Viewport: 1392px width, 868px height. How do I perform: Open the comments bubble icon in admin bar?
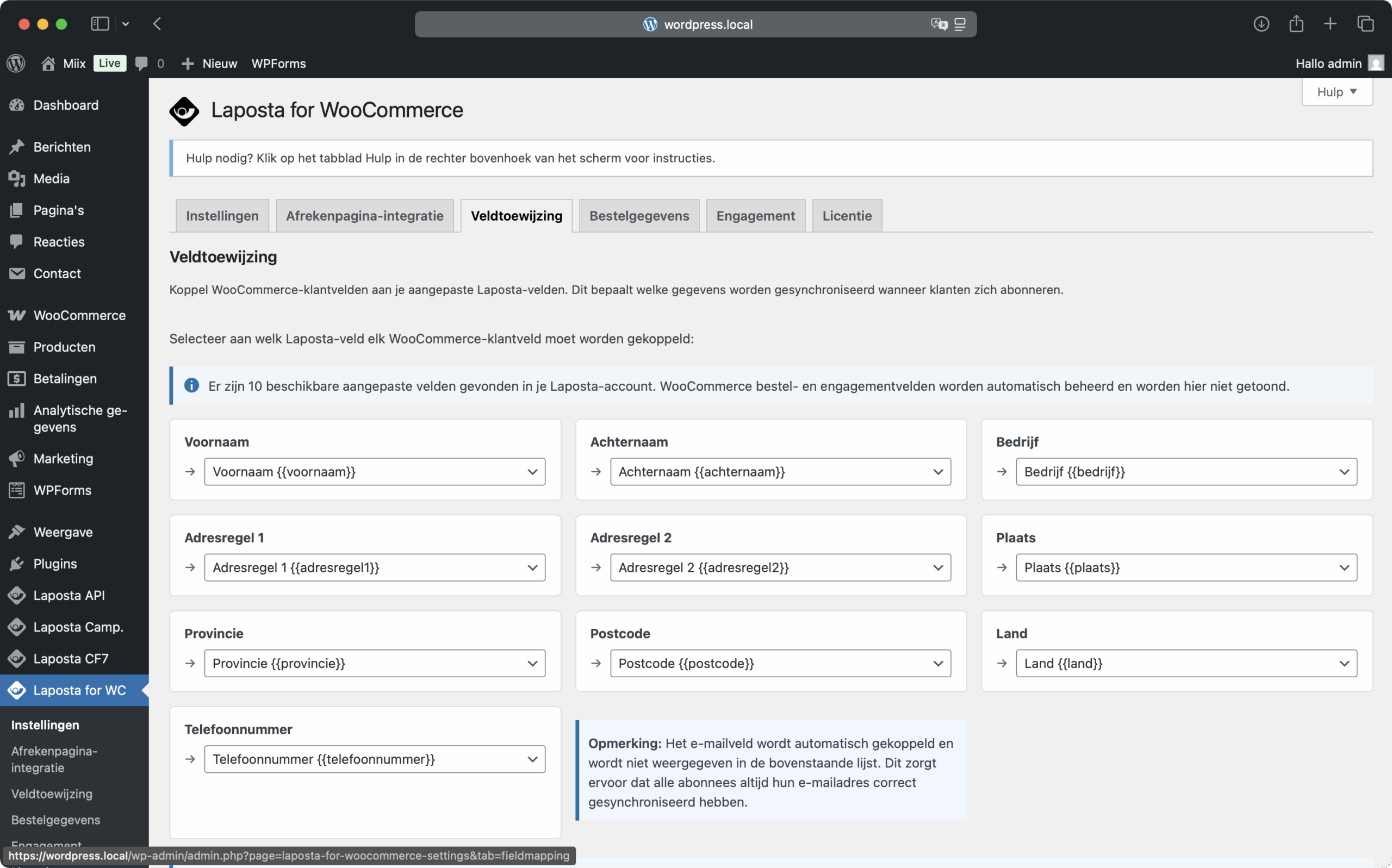(141, 63)
